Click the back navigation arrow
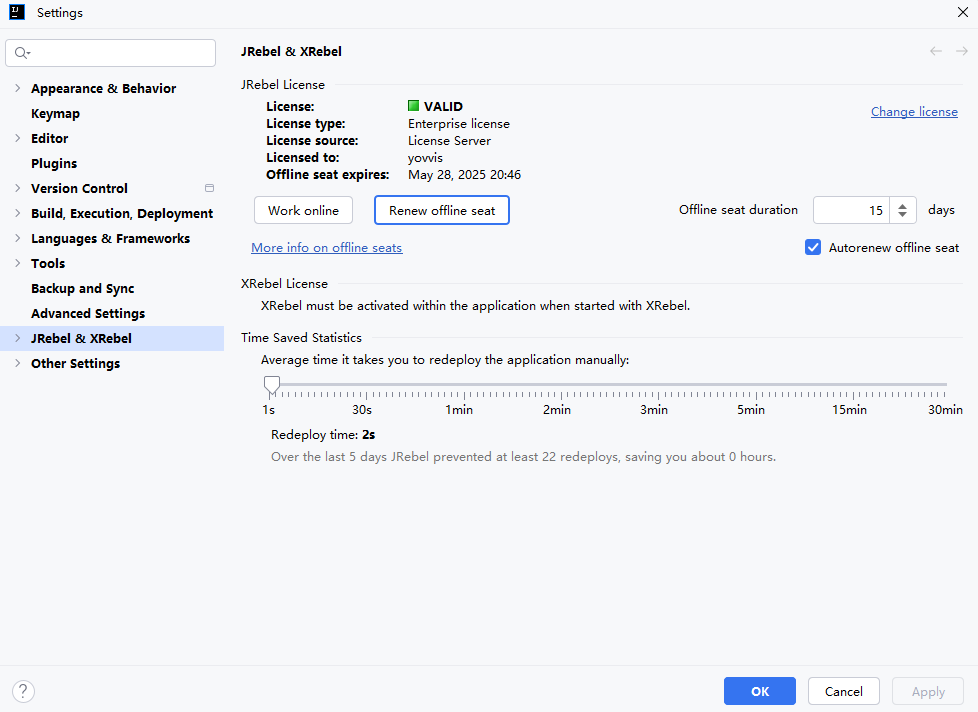978x712 pixels. [x=936, y=51]
